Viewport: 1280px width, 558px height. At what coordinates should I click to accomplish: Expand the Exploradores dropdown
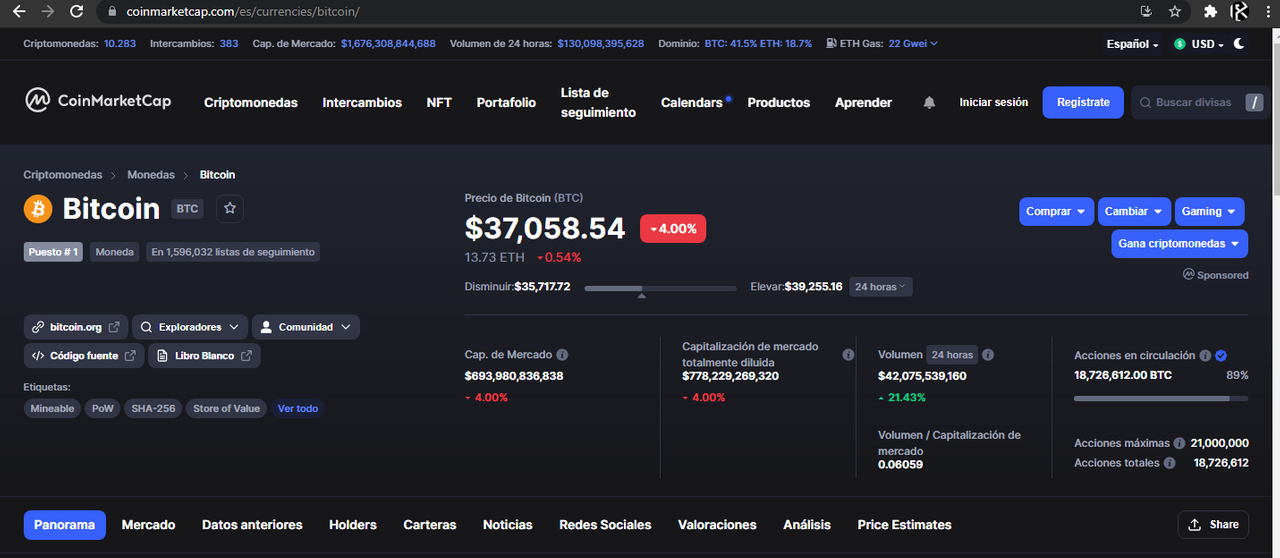coord(190,327)
